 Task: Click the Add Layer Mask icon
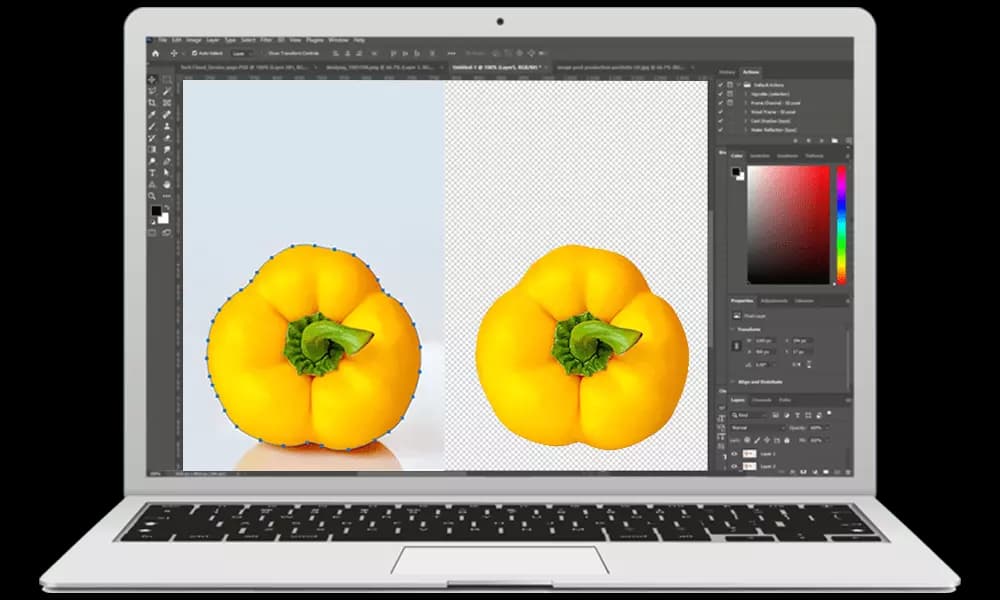point(804,471)
